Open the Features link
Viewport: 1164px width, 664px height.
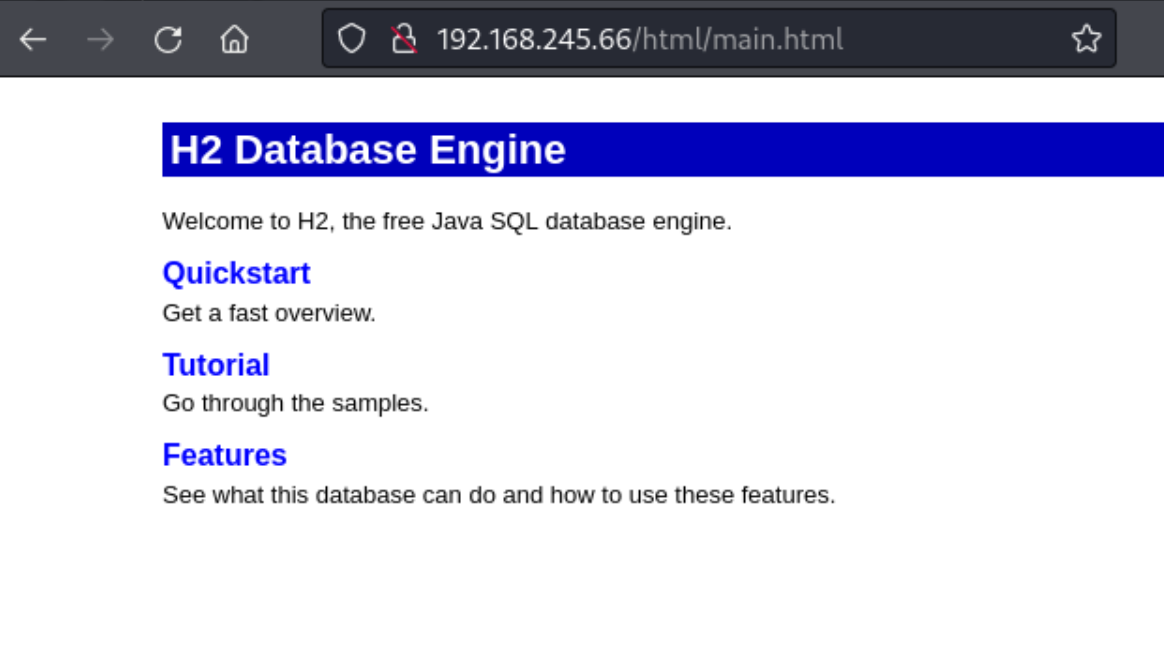(x=224, y=455)
